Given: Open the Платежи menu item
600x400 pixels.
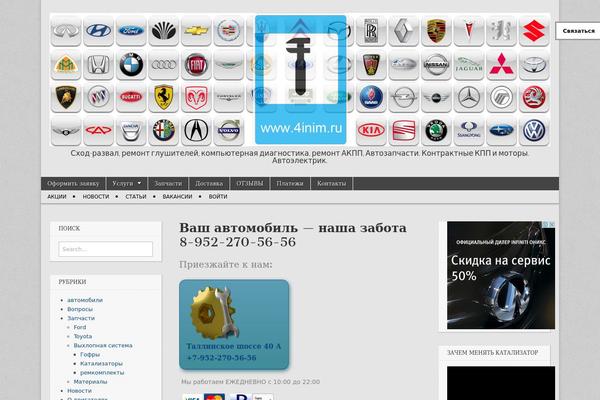Looking at the screenshot, I should coord(290,183).
